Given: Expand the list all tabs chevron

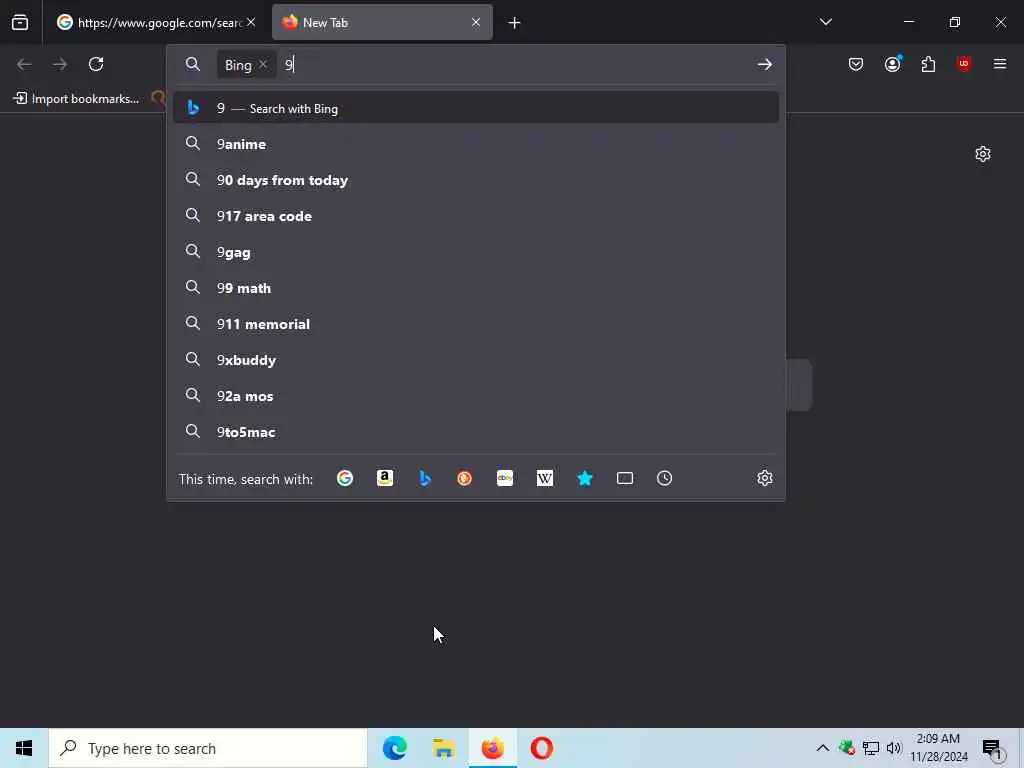Looking at the screenshot, I should coord(825,22).
